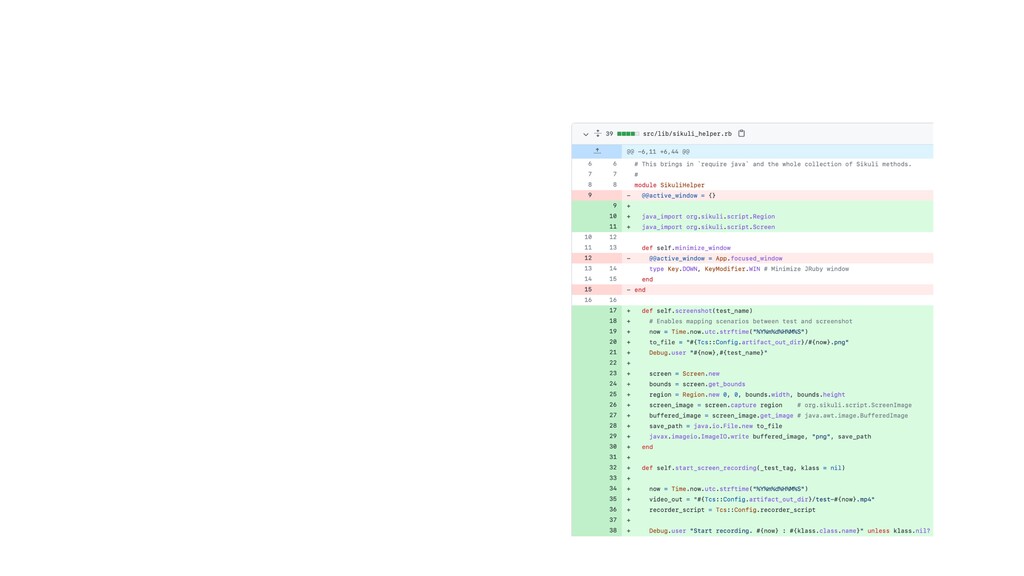Click the deleted 'end' line at old line 15
This screenshot has height=576, width=1024.
pos(639,289)
